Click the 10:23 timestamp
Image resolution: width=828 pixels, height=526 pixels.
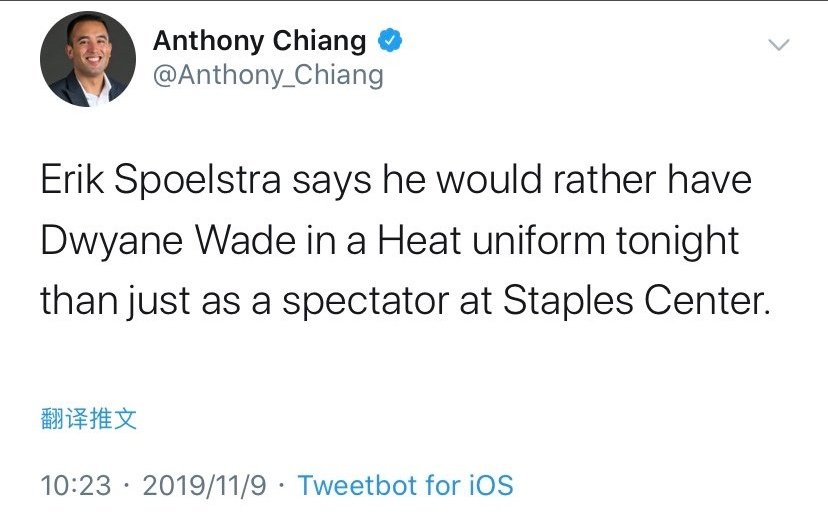pos(76,486)
